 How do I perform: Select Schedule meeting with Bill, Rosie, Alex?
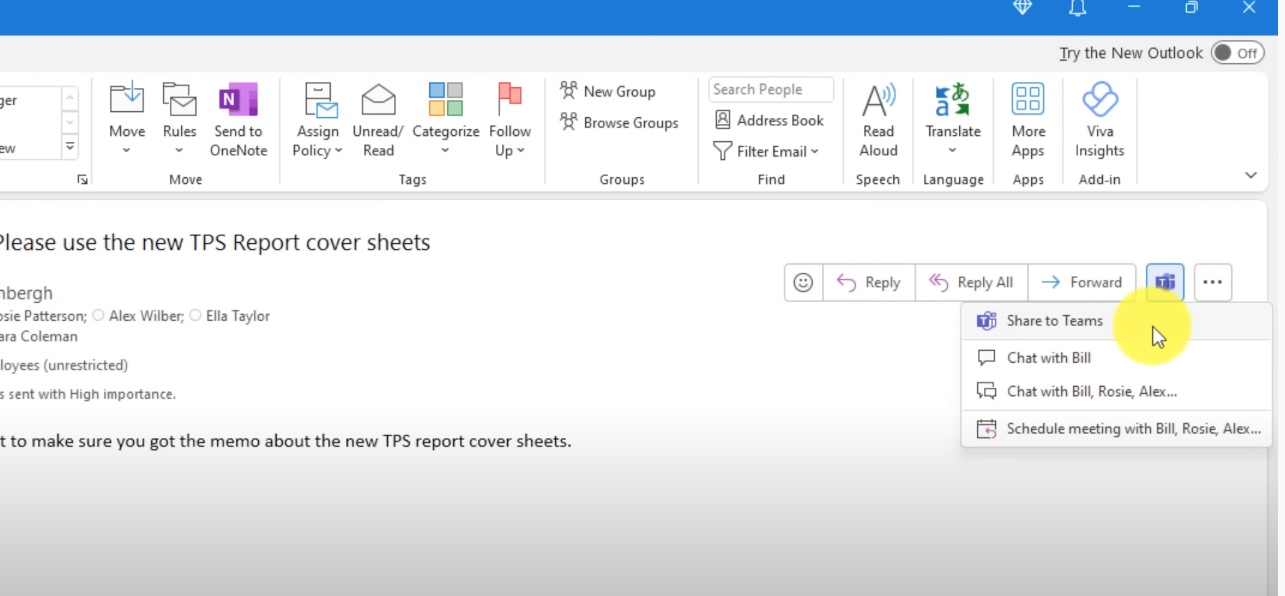pyautogui.click(x=1133, y=429)
